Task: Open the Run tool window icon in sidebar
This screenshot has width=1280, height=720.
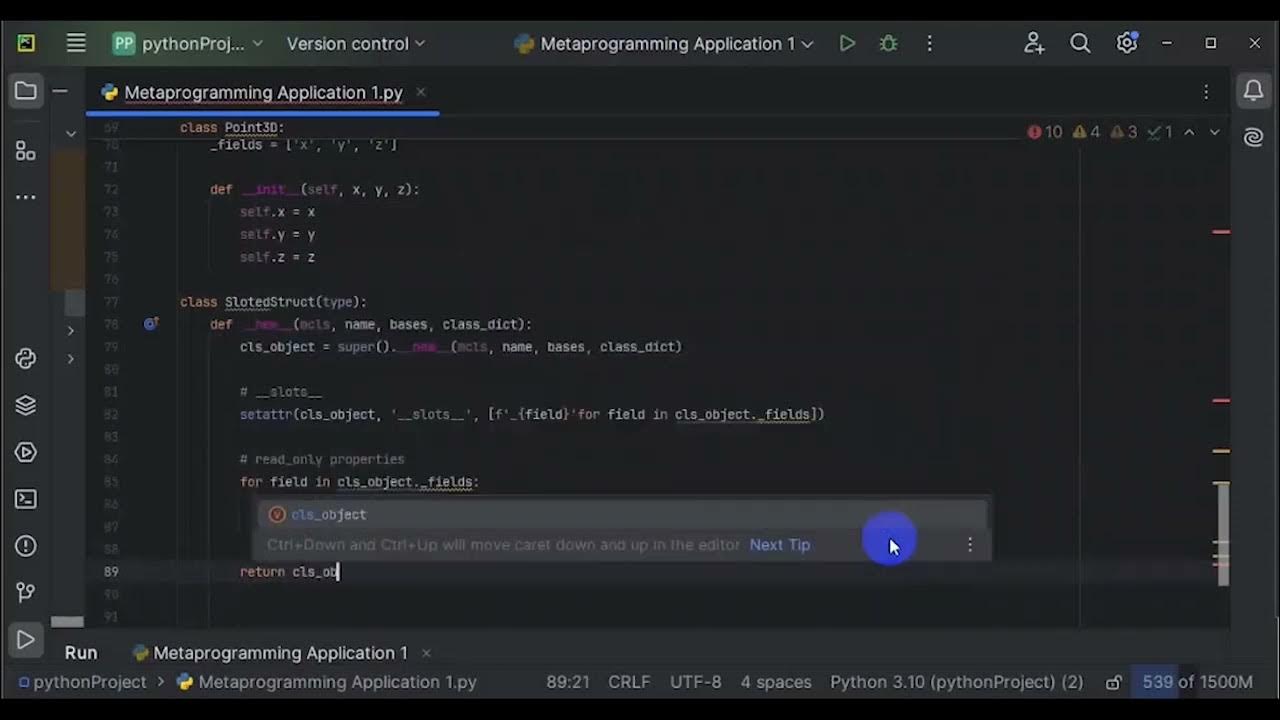Action: (26, 640)
